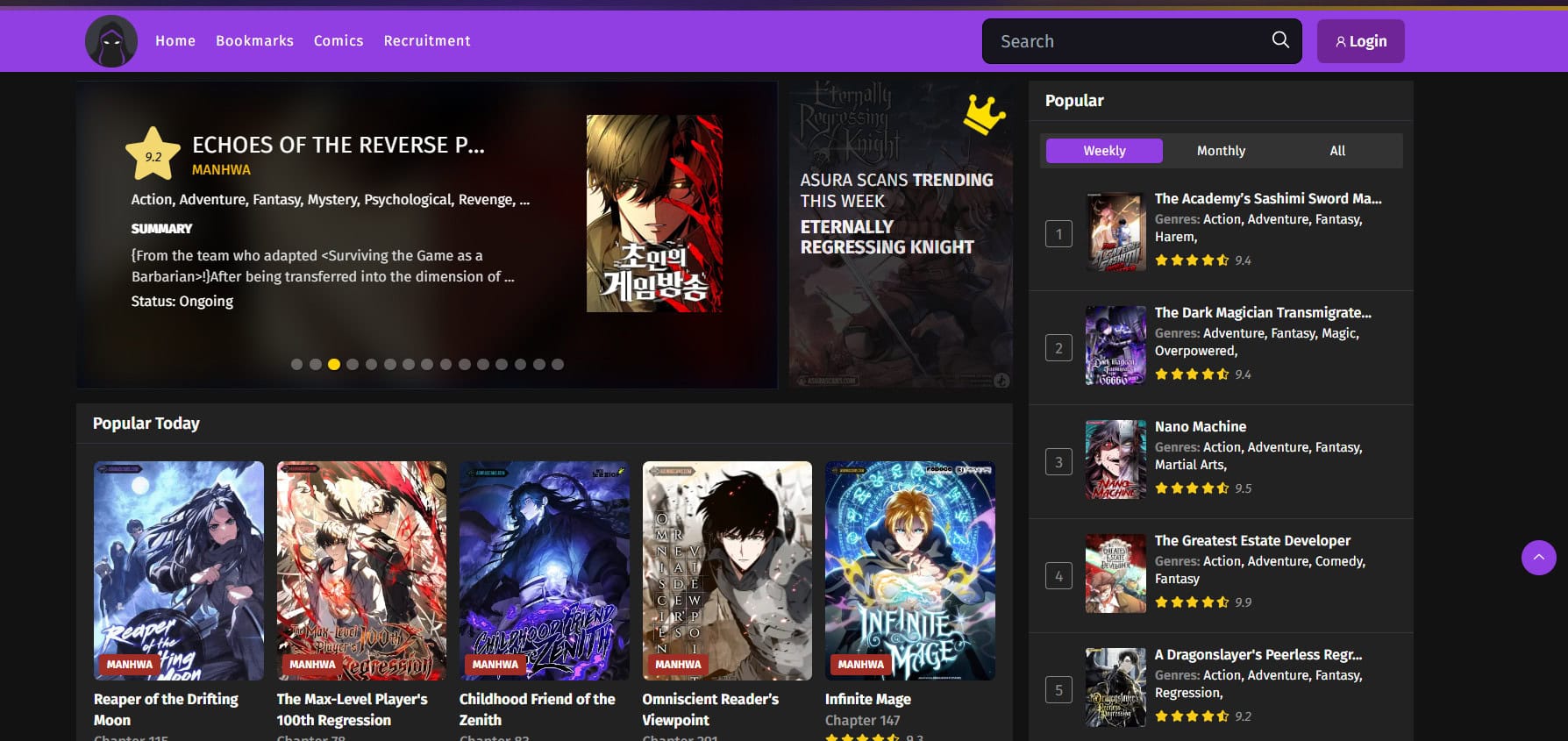Click the scroll-to-top arrow button
This screenshot has height=741, width=1568.
[x=1538, y=558]
